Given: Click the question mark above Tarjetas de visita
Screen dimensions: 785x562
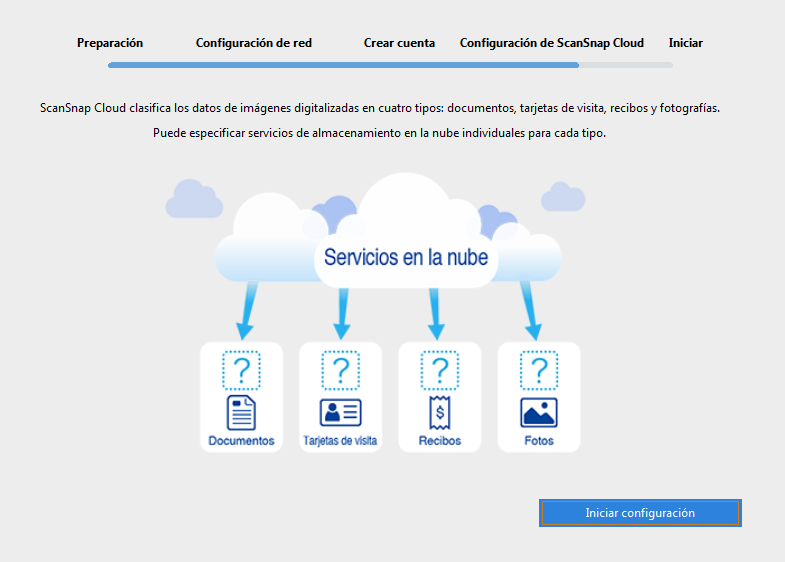Looking at the screenshot, I should click(340, 370).
